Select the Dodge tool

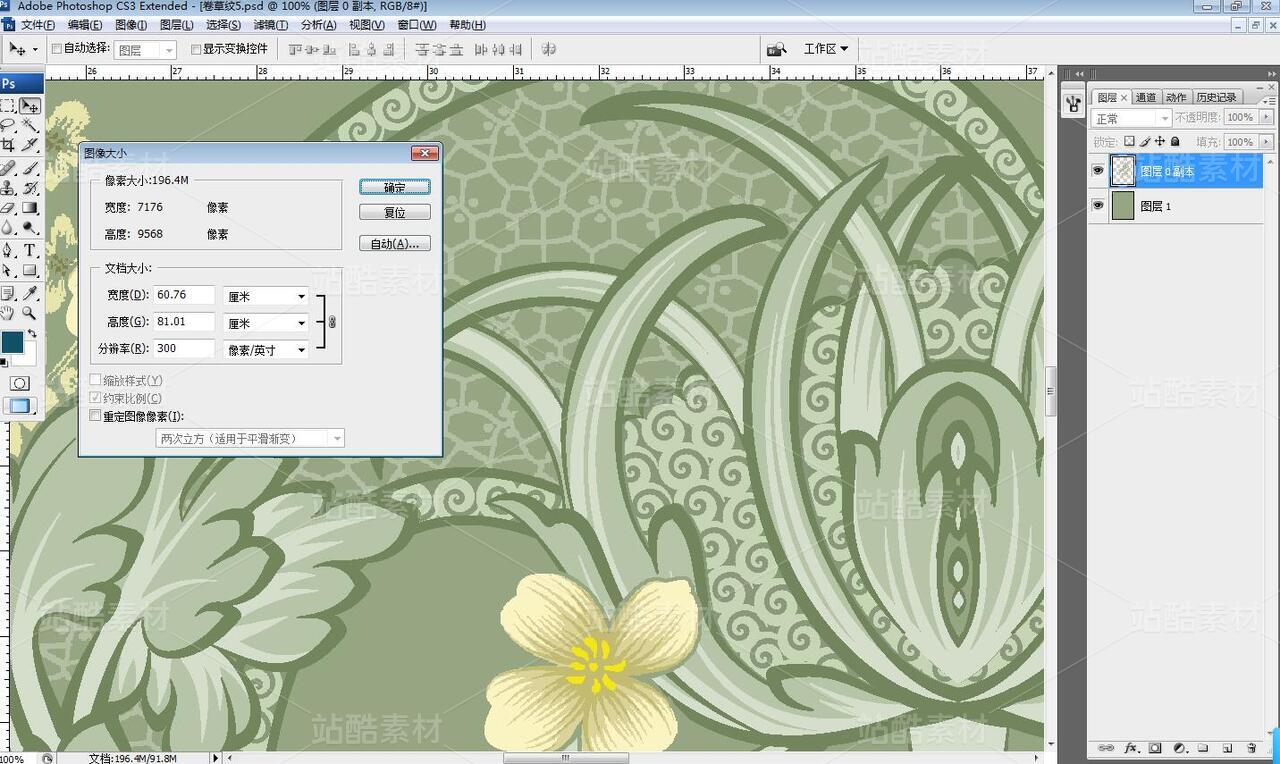tap(30, 229)
